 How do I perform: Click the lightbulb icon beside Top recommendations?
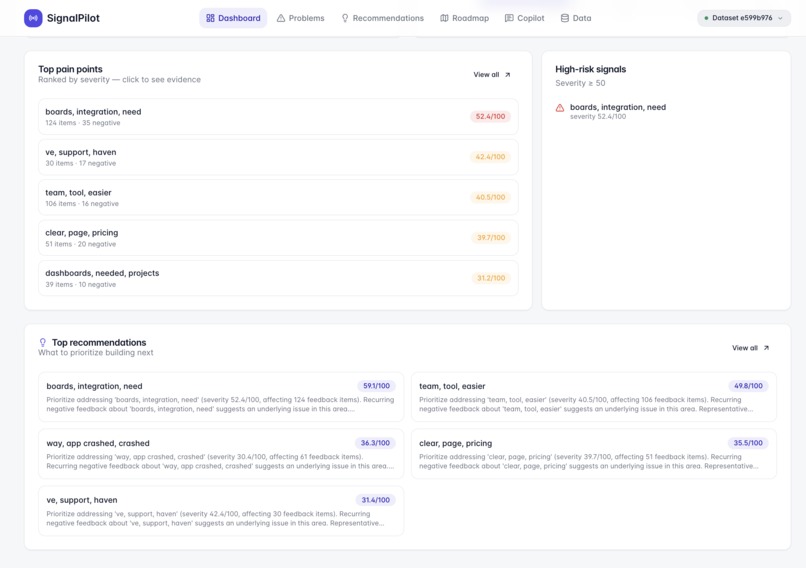(x=43, y=342)
